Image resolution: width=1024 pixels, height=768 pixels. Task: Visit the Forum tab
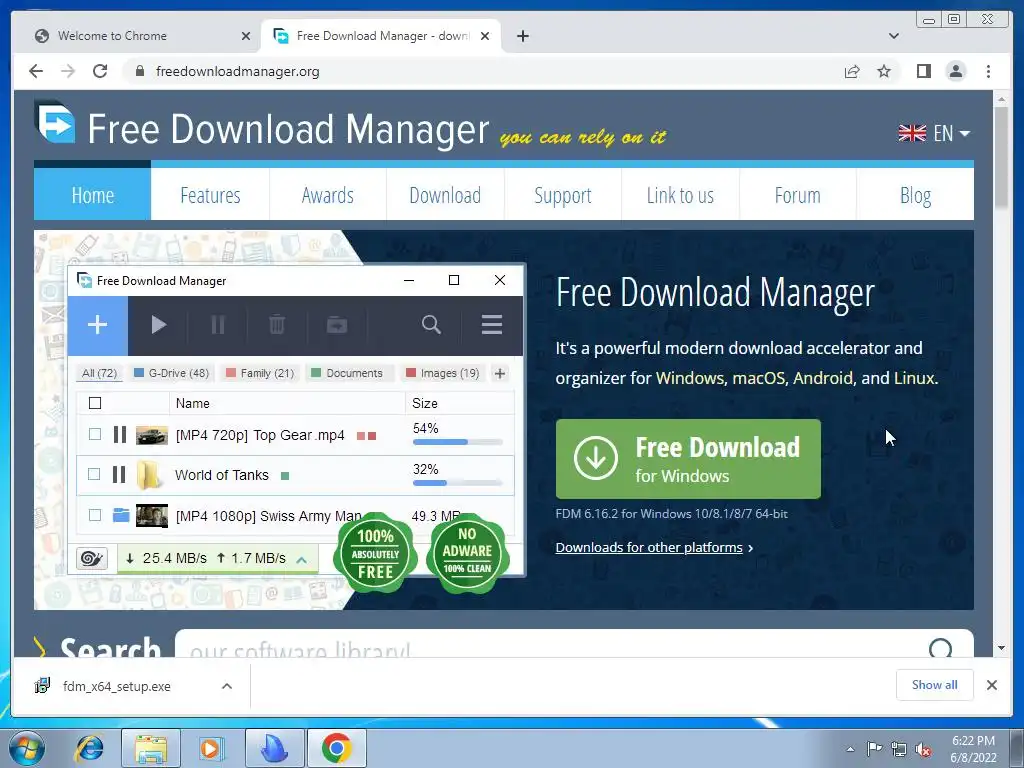(x=797, y=195)
